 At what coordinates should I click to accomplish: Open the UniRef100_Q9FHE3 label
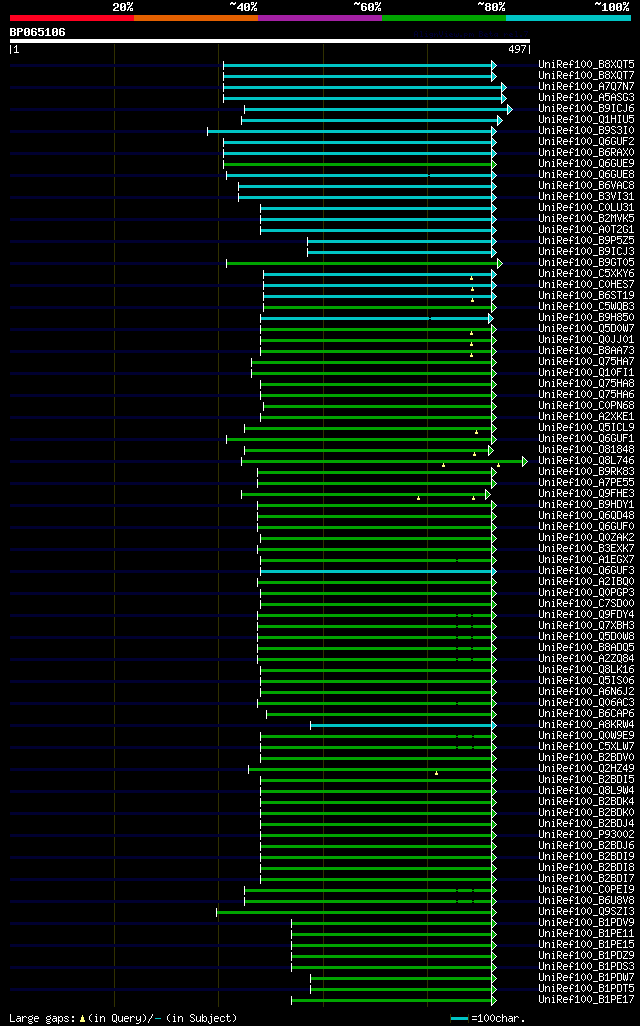pyautogui.click(x=586, y=493)
